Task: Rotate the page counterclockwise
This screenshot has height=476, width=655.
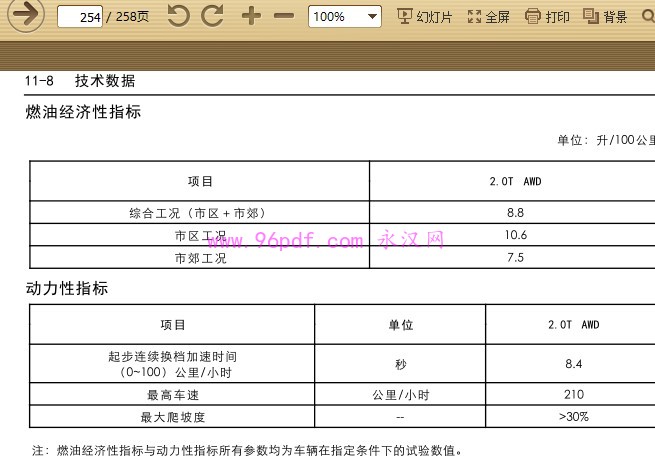Action: click(x=179, y=16)
